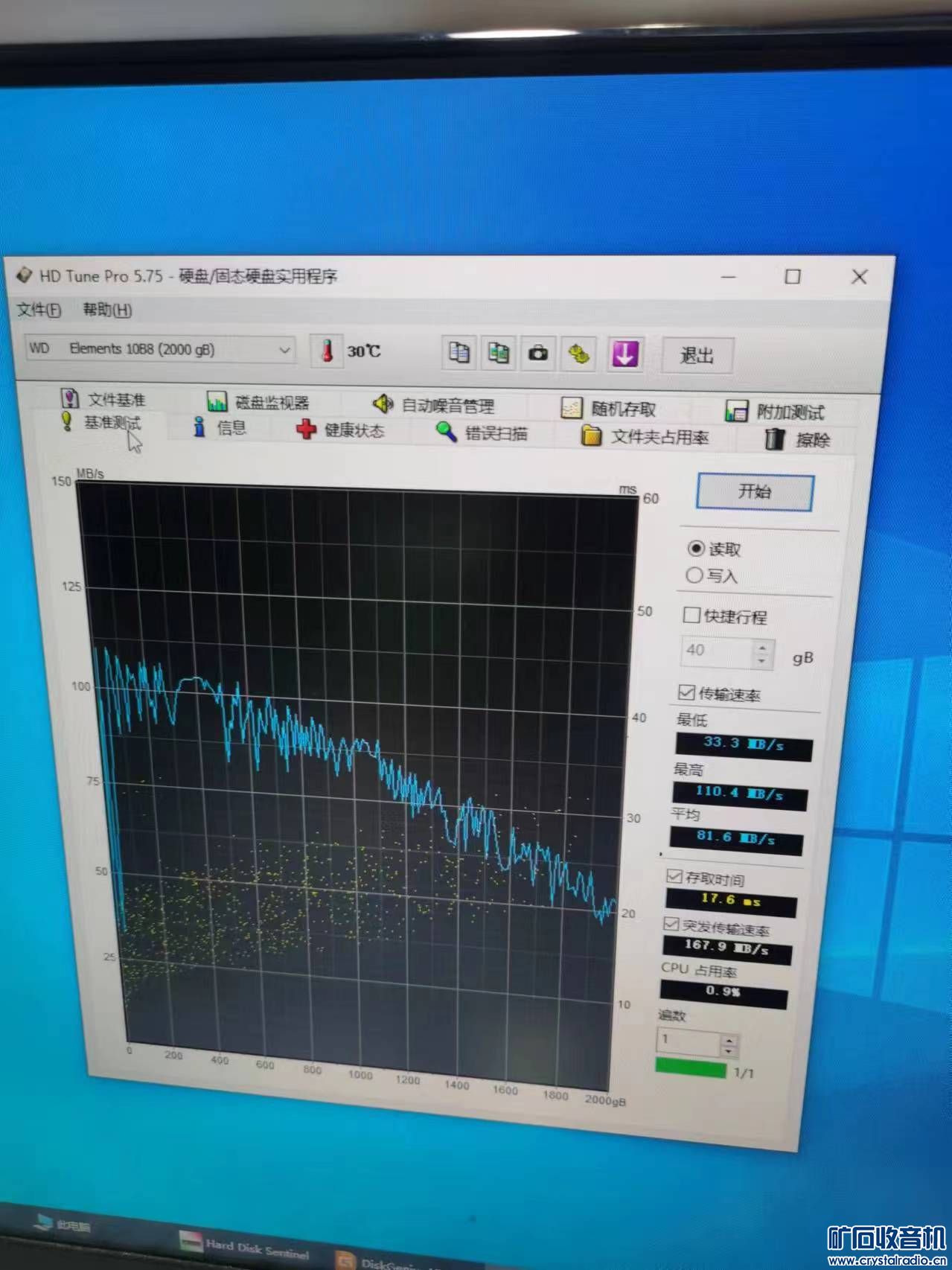The height and width of the screenshot is (1270, 952).
Task: Enable the 快捷行程 checkbox
Action: click(691, 615)
